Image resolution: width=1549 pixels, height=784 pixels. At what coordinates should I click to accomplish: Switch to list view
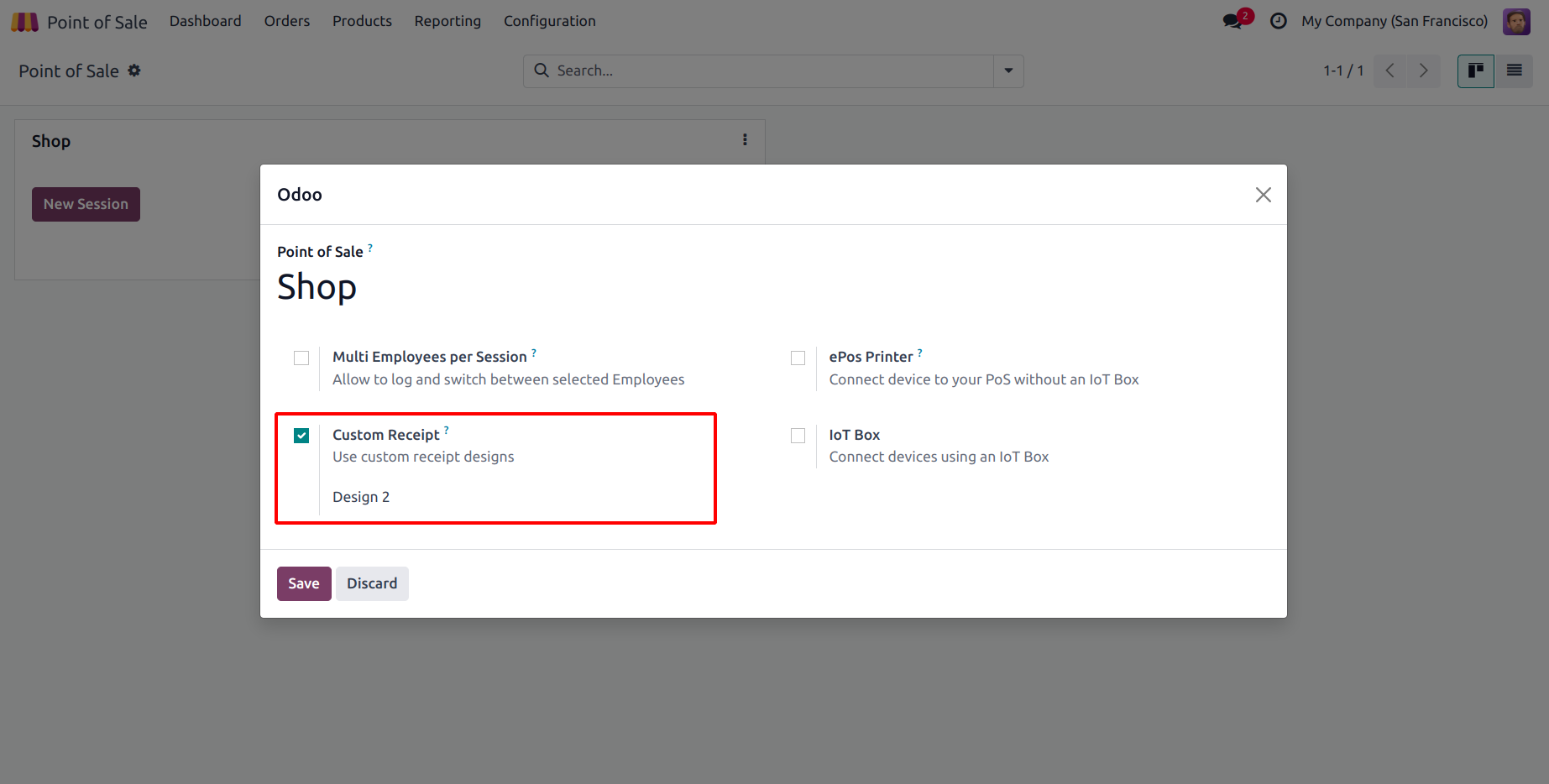pyautogui.click(x=1514, y=71)
